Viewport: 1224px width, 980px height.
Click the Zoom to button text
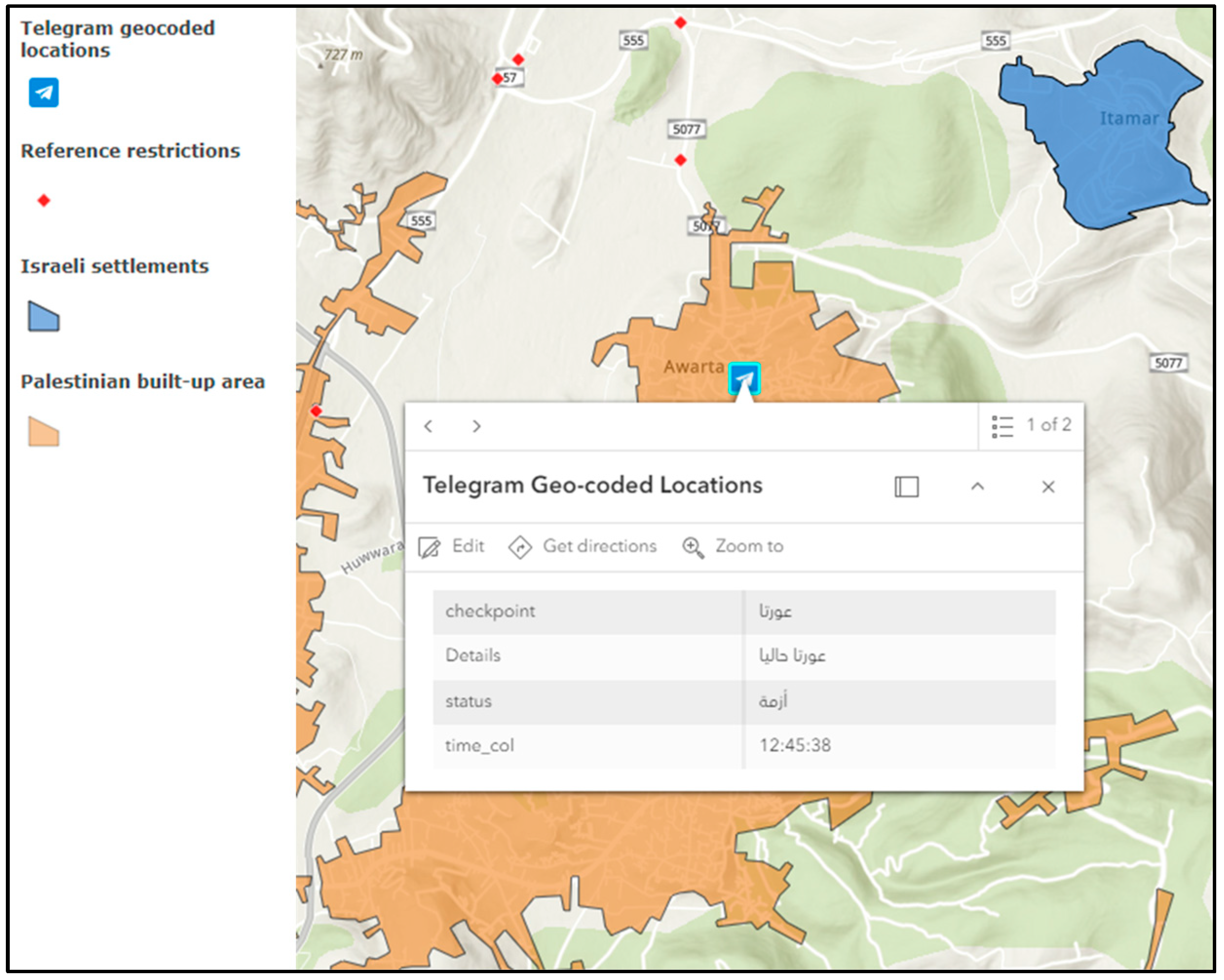pyautogui.click(x=749, y=546)
